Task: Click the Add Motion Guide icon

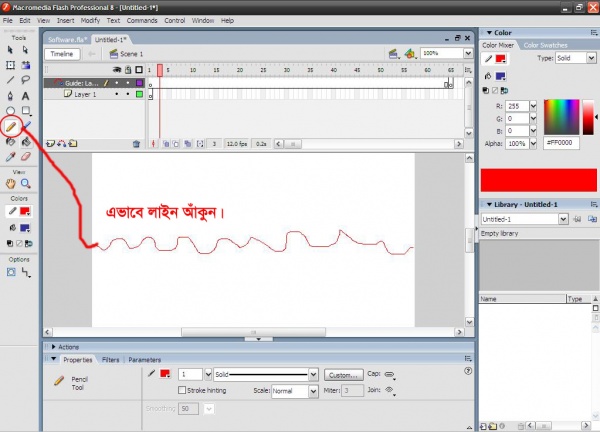Action: point(61,144)
